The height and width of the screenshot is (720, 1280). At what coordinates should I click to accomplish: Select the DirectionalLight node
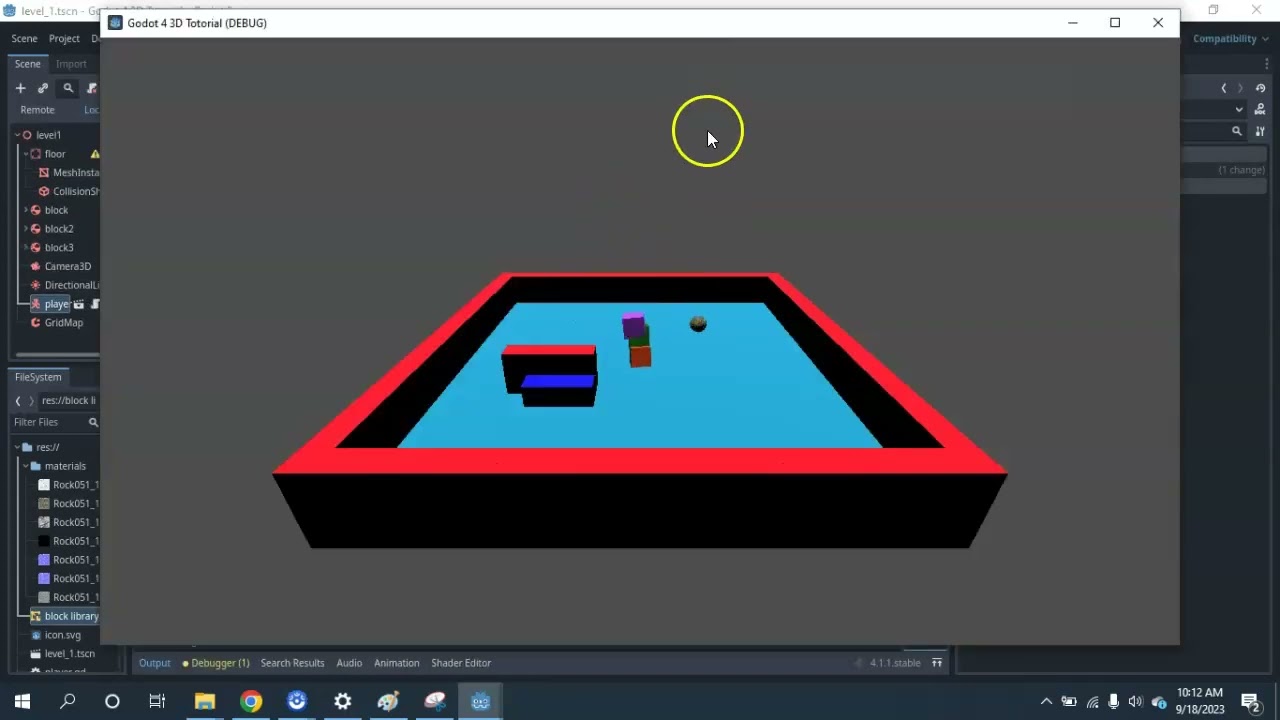(64, 285)
